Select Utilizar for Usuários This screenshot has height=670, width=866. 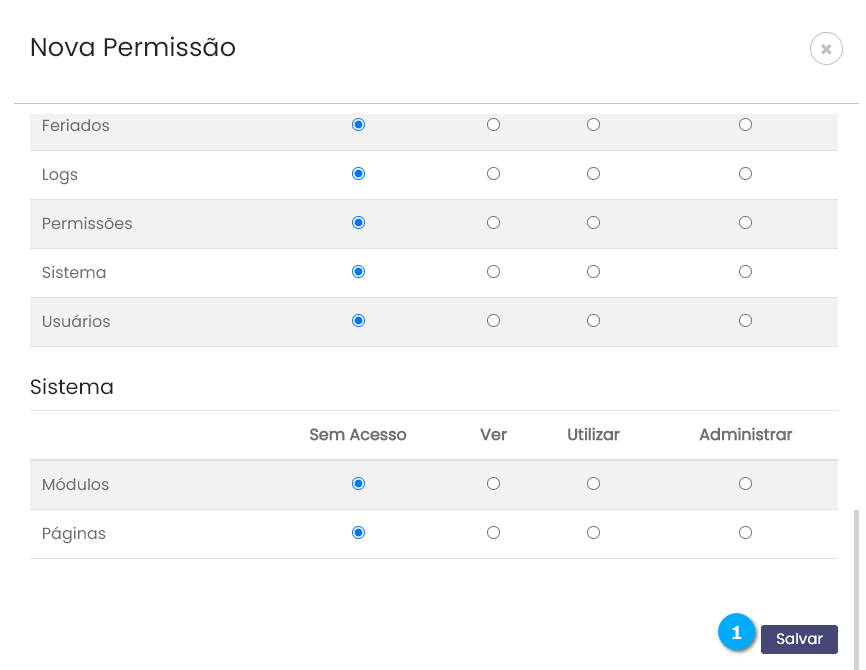593,321
